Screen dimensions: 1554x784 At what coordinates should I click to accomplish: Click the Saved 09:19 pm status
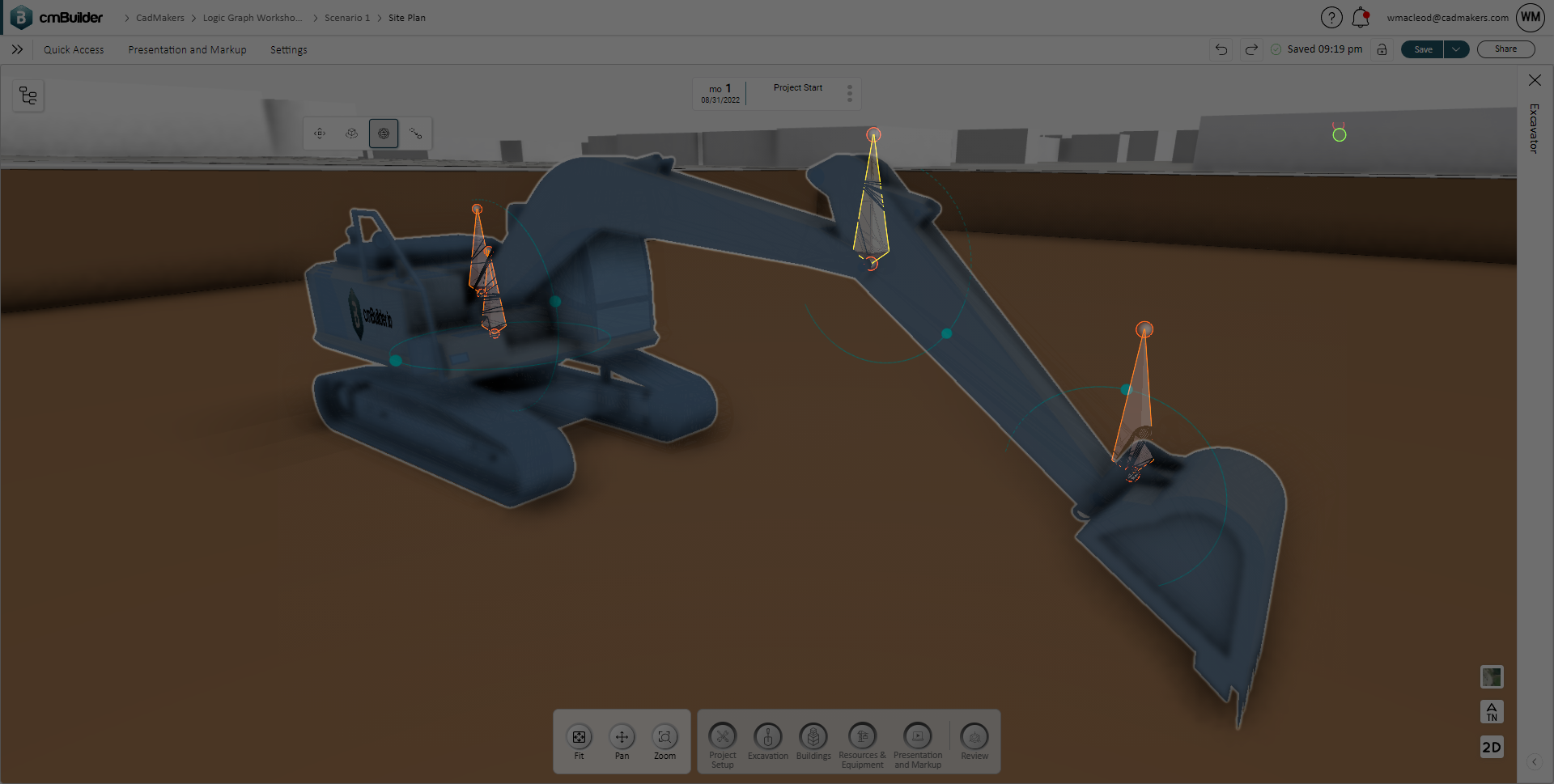[1317, 49]
